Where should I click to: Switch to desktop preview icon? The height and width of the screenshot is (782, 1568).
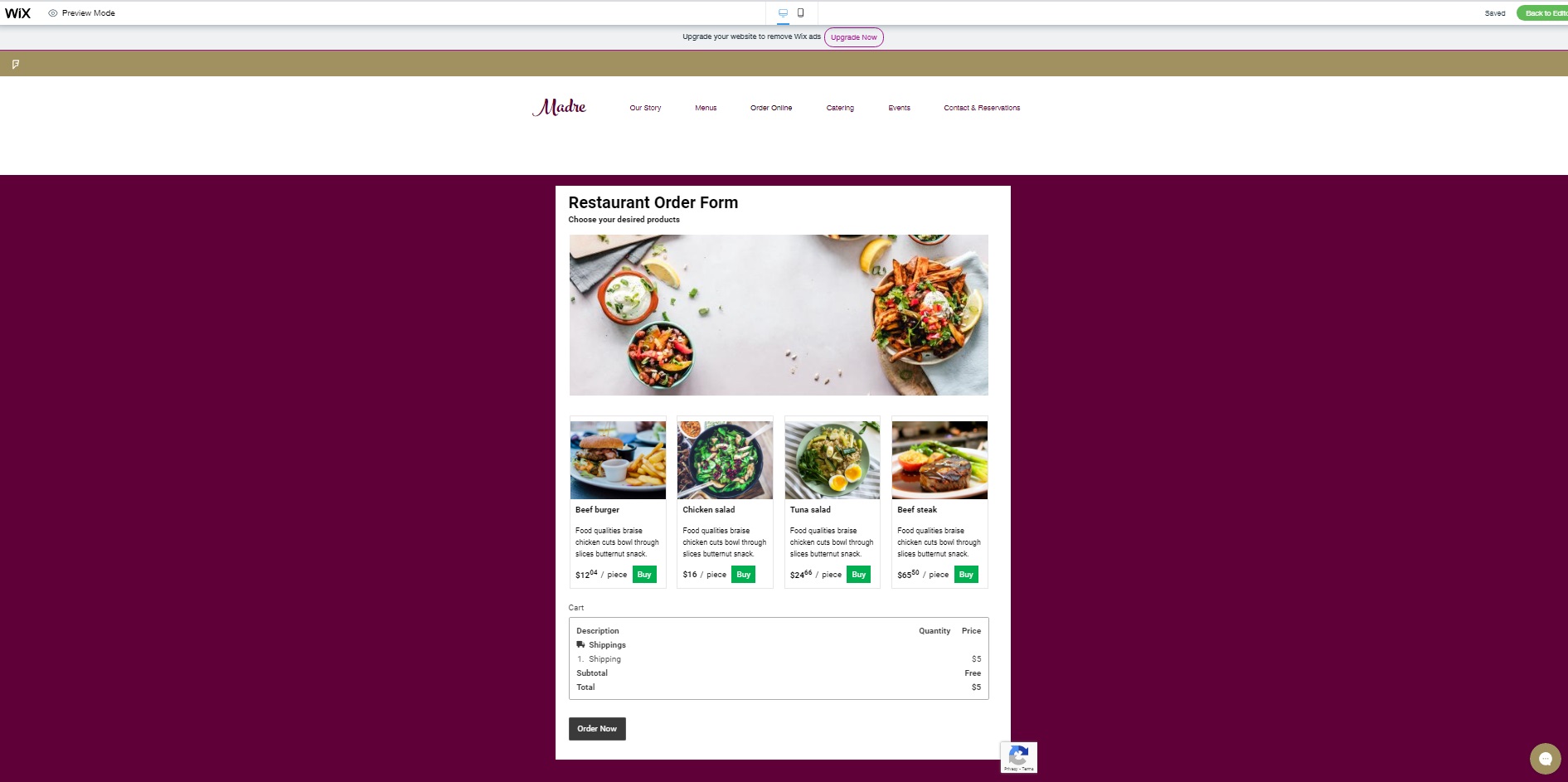[x=783, y=12]
